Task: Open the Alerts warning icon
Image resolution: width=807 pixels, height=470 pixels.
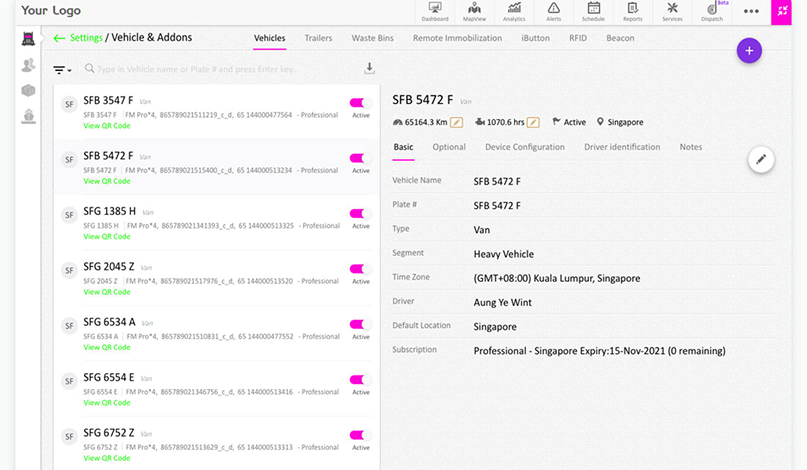Action: [553, 11]
